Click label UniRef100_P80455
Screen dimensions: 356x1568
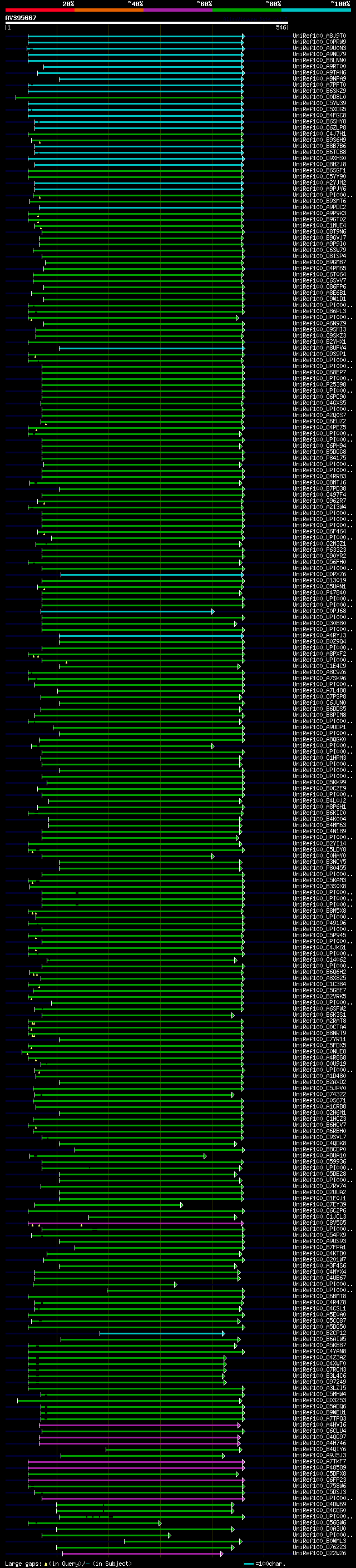[319, 868]
